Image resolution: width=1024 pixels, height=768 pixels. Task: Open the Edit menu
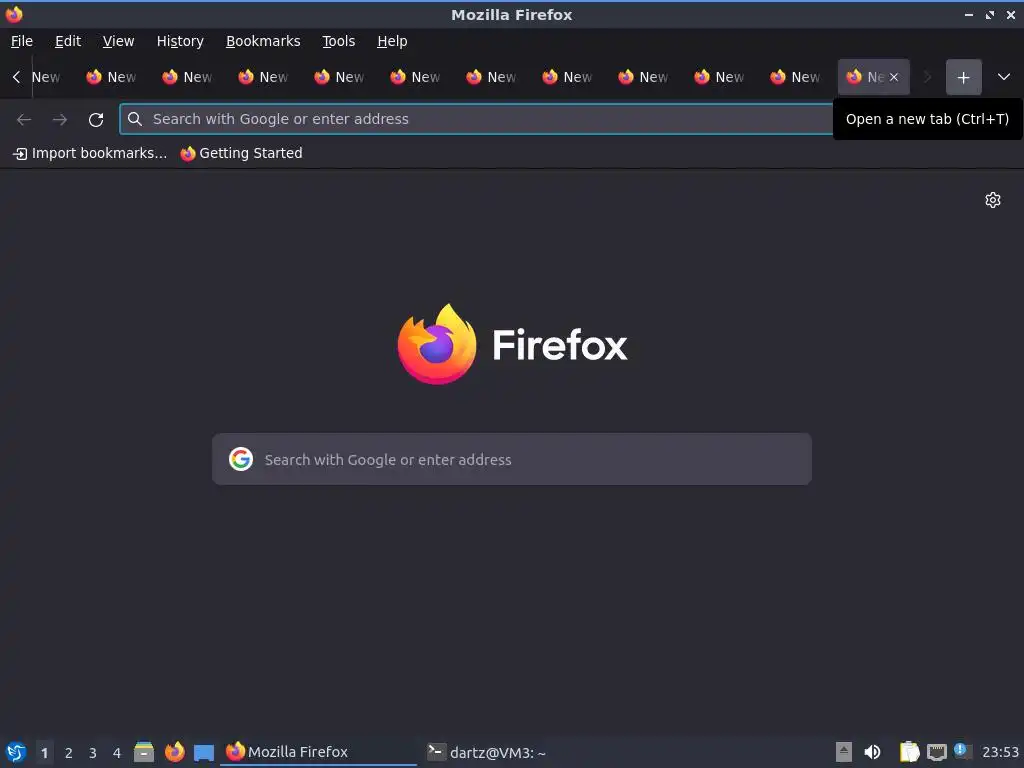[x=68, y=41]
